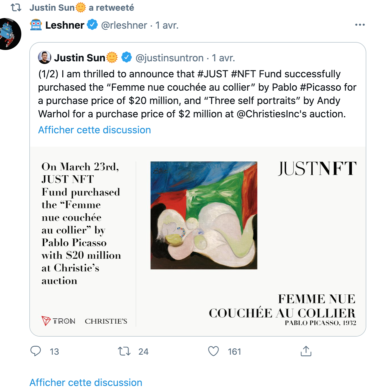This screenshot has height=388, width=377.
Task: Open the #Picasso hashtag
Action: 320,87
